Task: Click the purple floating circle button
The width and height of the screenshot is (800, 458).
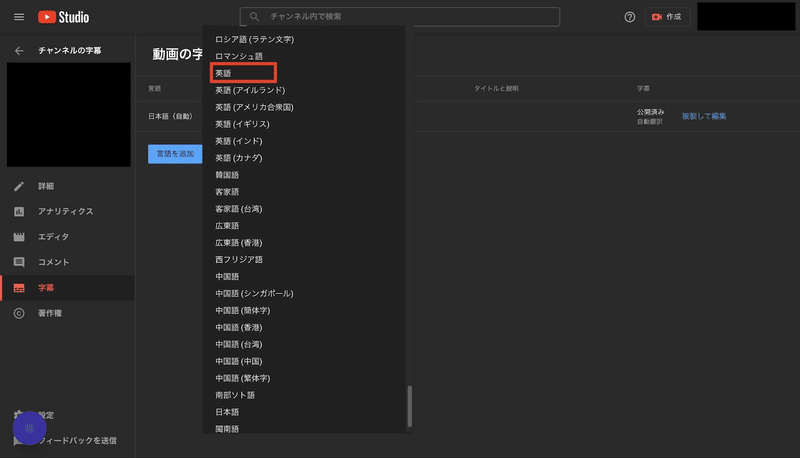Action: tap(30, 428)
